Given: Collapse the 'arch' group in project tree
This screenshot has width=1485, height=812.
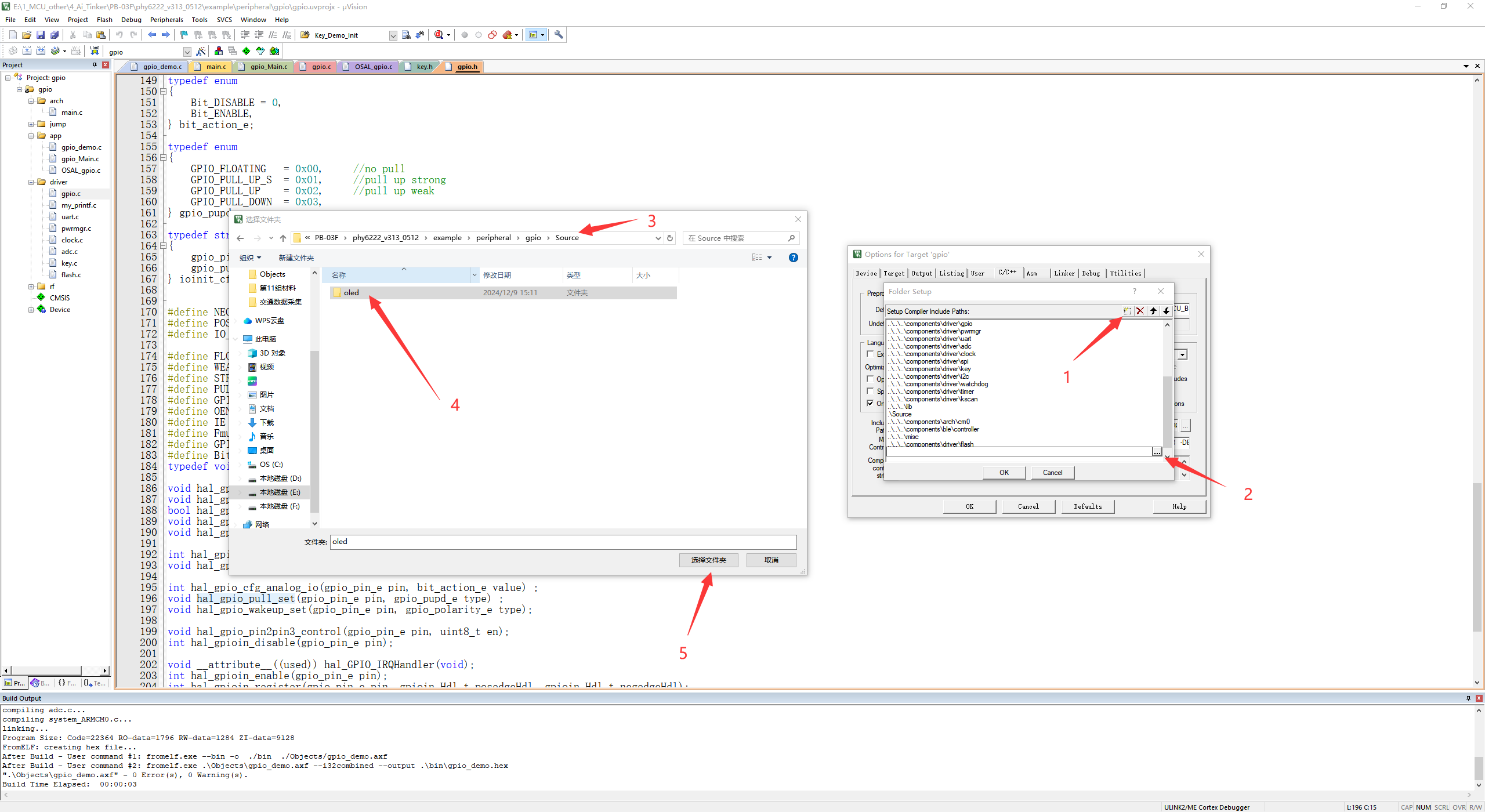Looking at the screenshot, I should (x=31, y=101).
